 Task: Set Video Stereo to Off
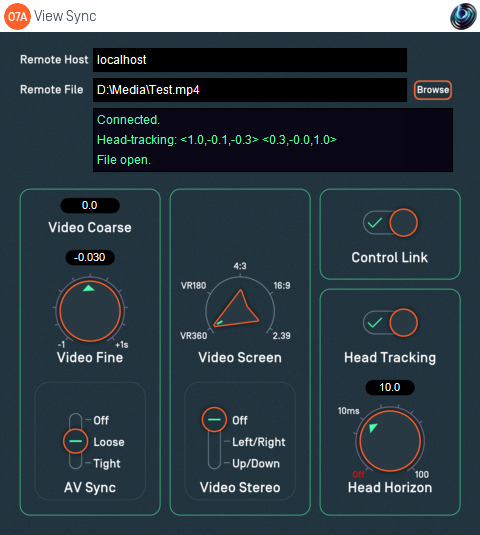point(240,420)
